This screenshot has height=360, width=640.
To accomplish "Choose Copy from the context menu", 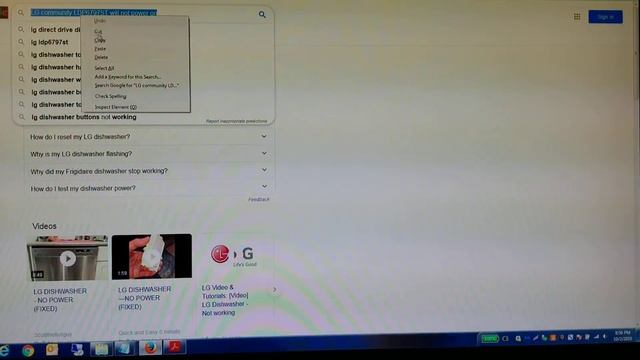I will (x=100, y=40).
